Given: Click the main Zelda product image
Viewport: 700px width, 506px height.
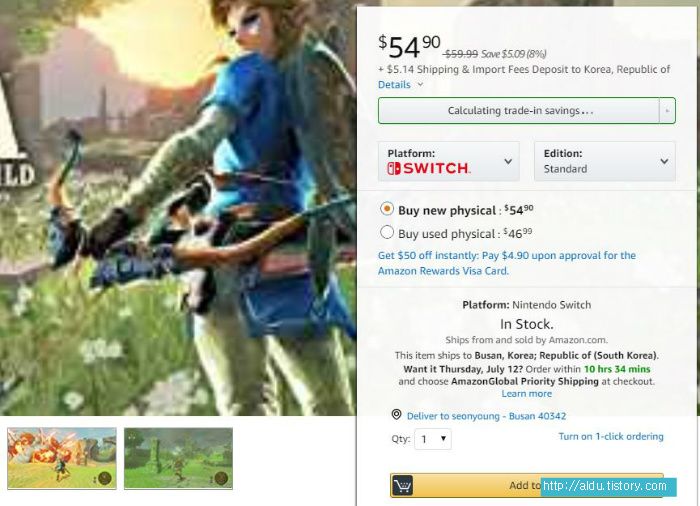Looking at the screenshot, I should coord(178,208).
